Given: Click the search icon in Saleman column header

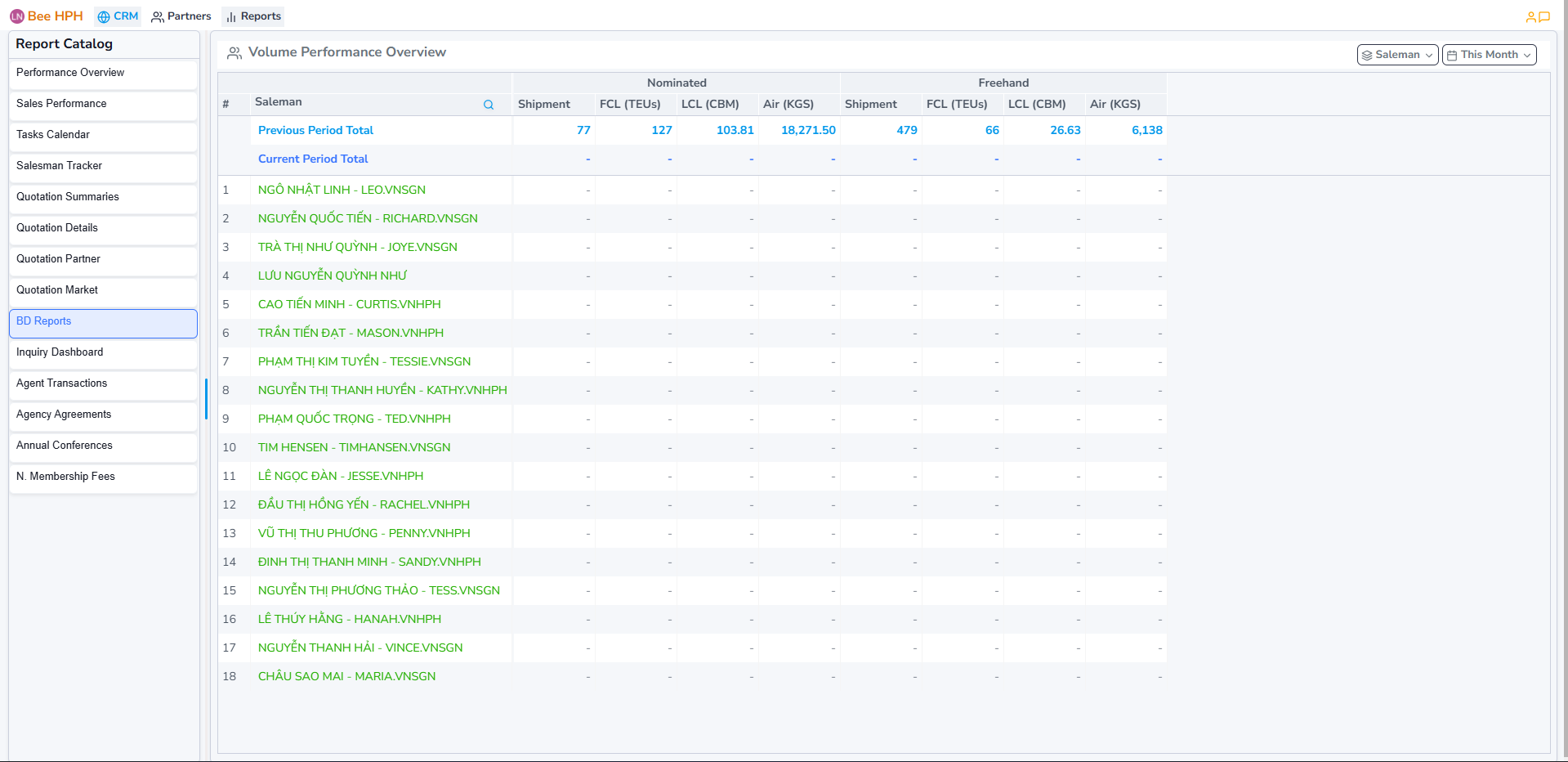Looking at the screenshot, I should click(x=489, y=105).
